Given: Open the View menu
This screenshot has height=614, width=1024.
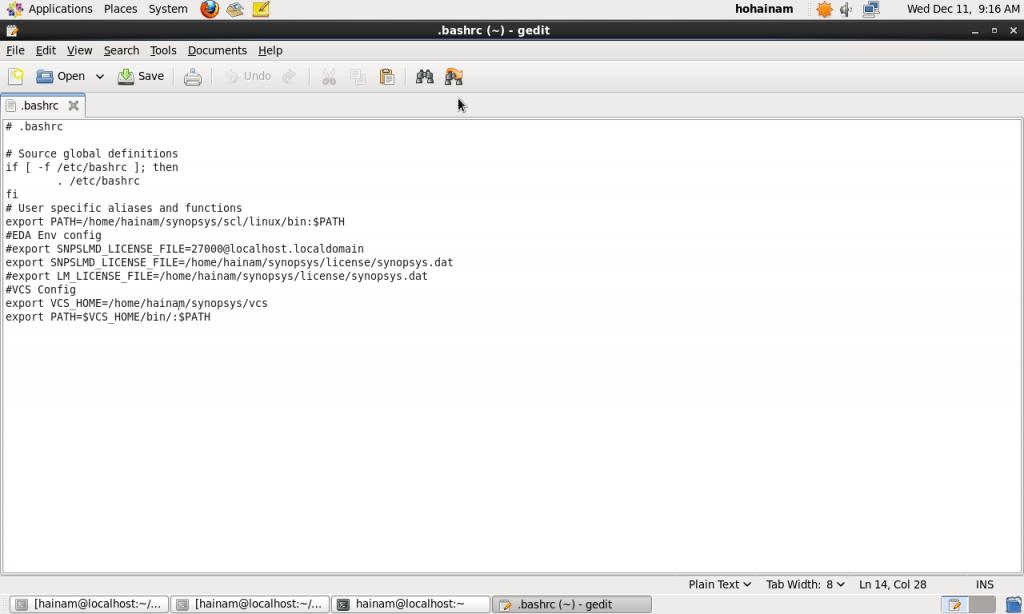Looking at the screenshot, I should point(79,50).
